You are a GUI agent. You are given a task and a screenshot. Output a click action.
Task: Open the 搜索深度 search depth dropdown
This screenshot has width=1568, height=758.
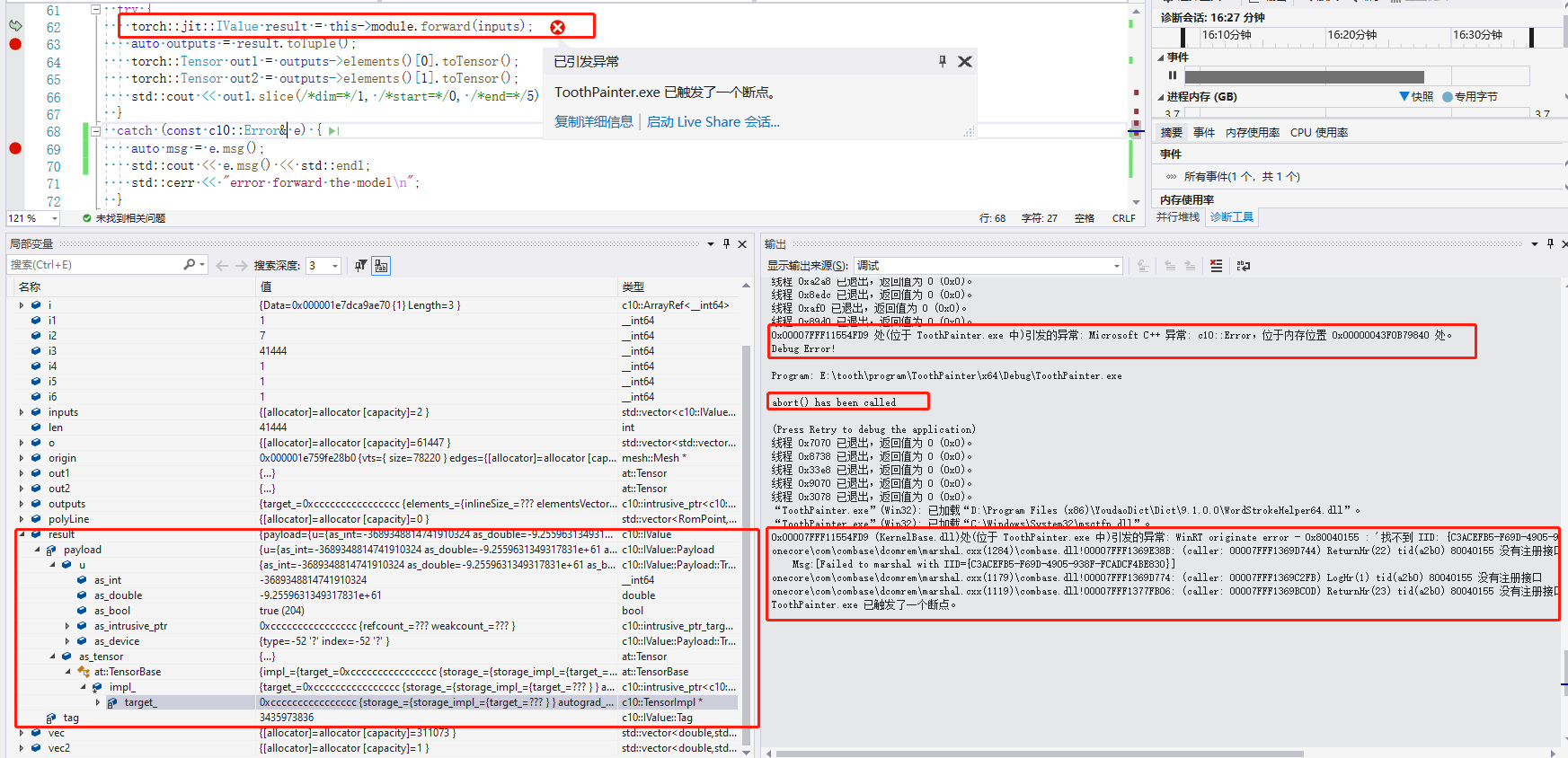(x=334, y=266)
